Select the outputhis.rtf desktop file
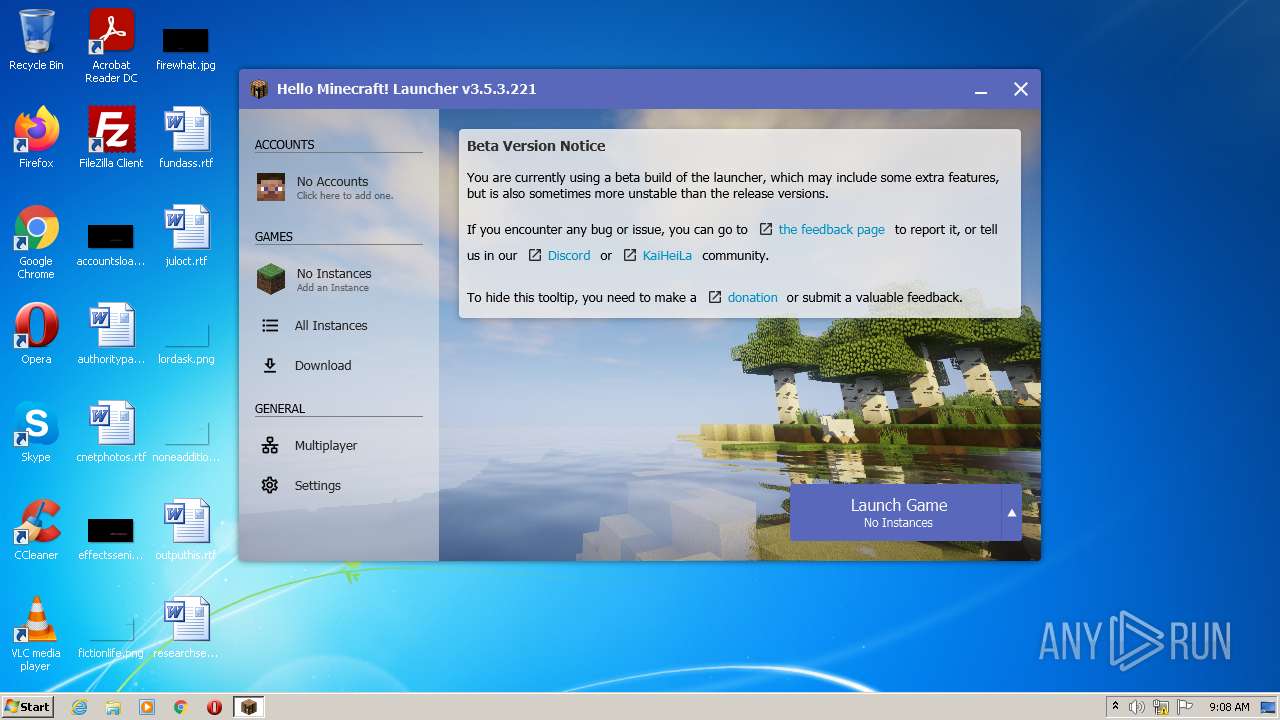The width and height of the screenshot is (1280, 720). tap(186, 530)
